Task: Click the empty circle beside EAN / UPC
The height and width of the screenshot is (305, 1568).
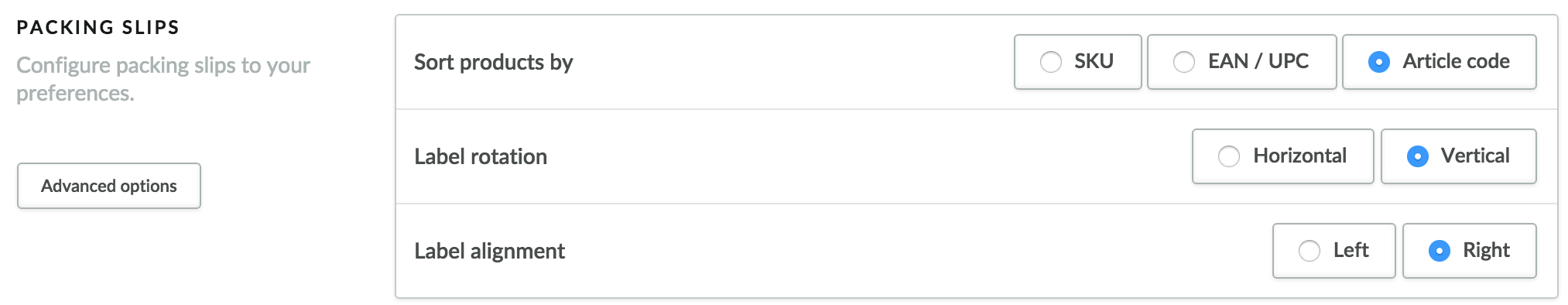Action: 1184,62
